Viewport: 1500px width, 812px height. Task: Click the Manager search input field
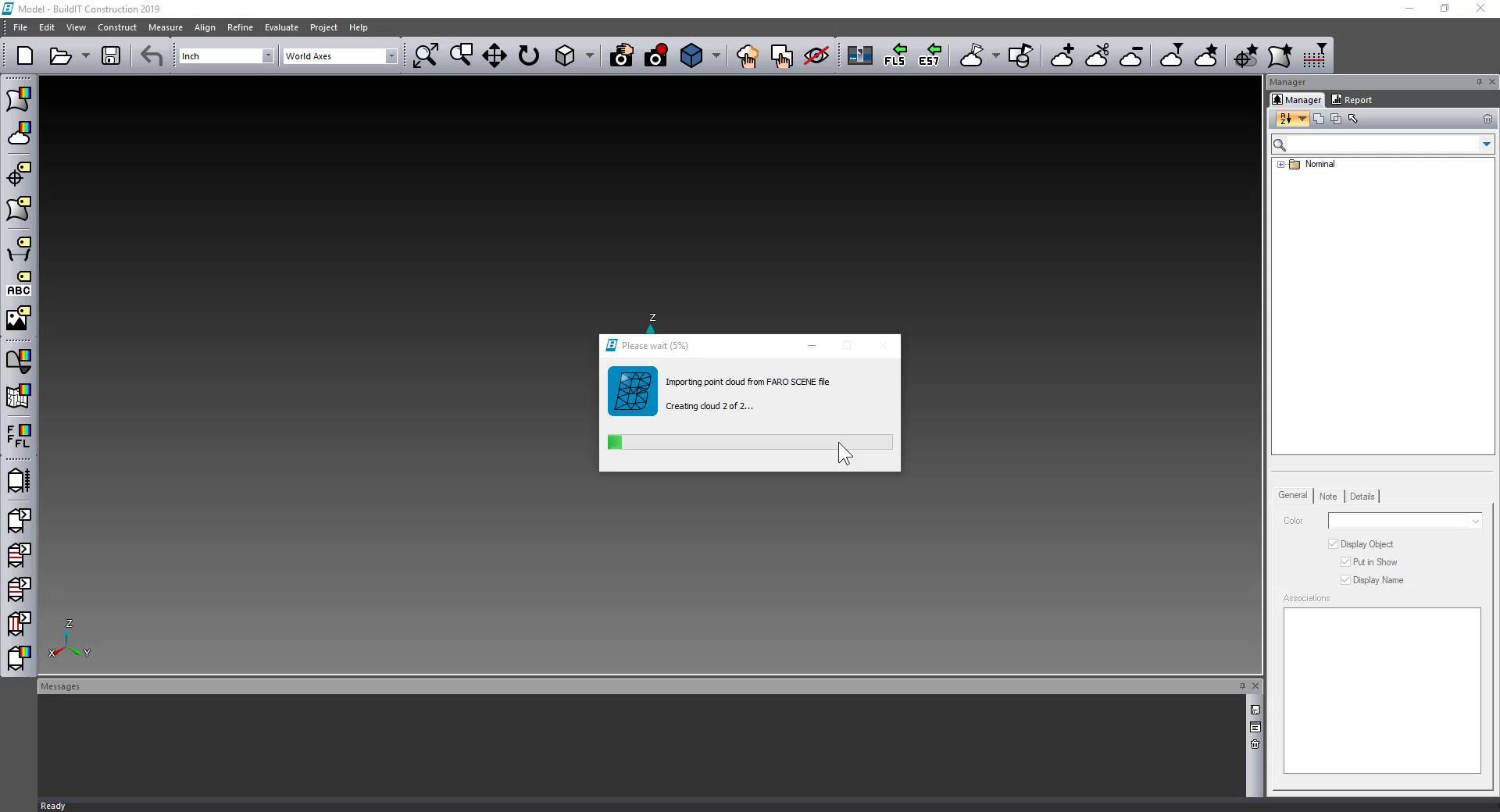point(1383,144)
